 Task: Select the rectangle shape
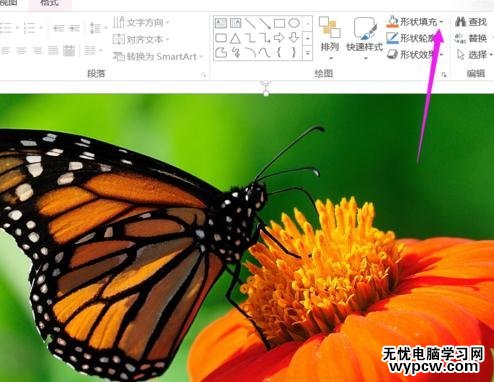pos(279,23)
